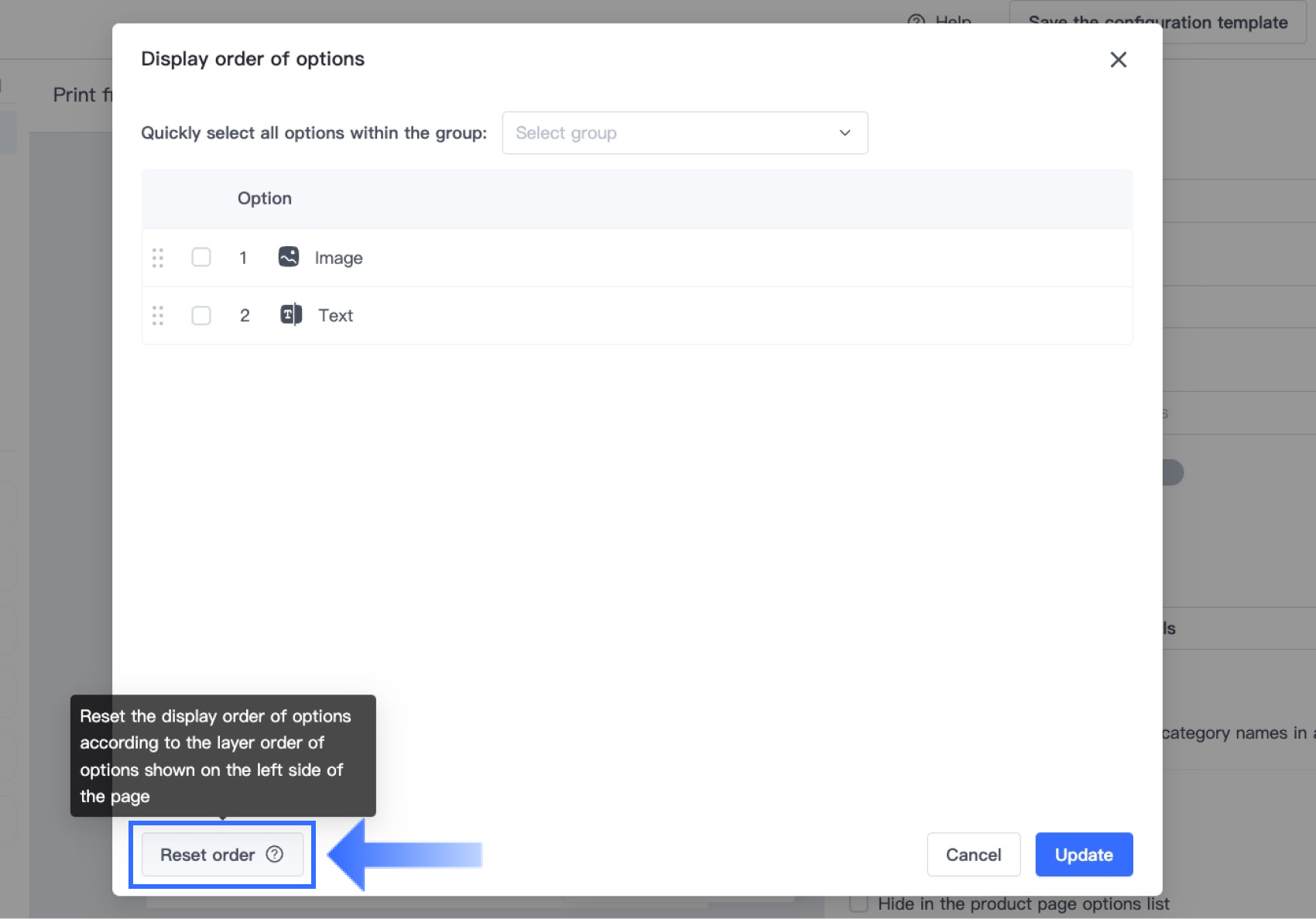Cancel the display order changes

973,855
